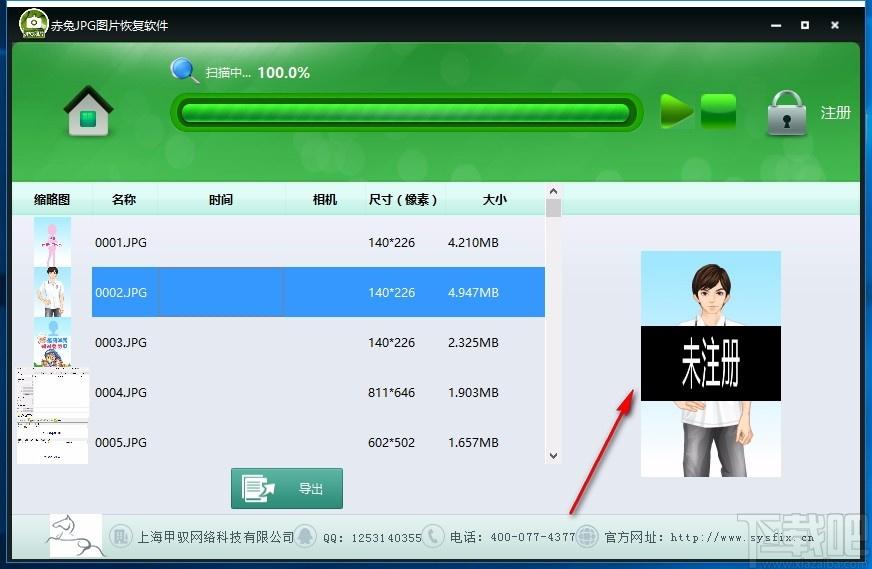Click the padlock register icon
872x569 pixels.
tap(786, 113)
